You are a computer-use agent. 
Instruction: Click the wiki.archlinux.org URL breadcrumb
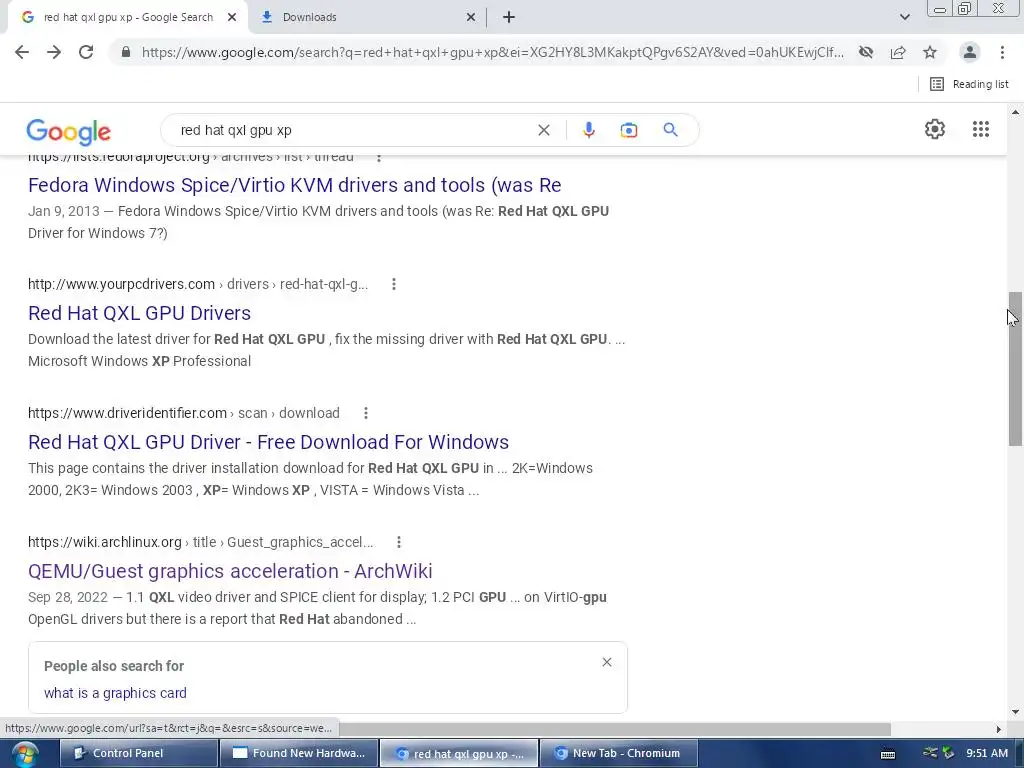pyautogui.click(x=200, y=542)
